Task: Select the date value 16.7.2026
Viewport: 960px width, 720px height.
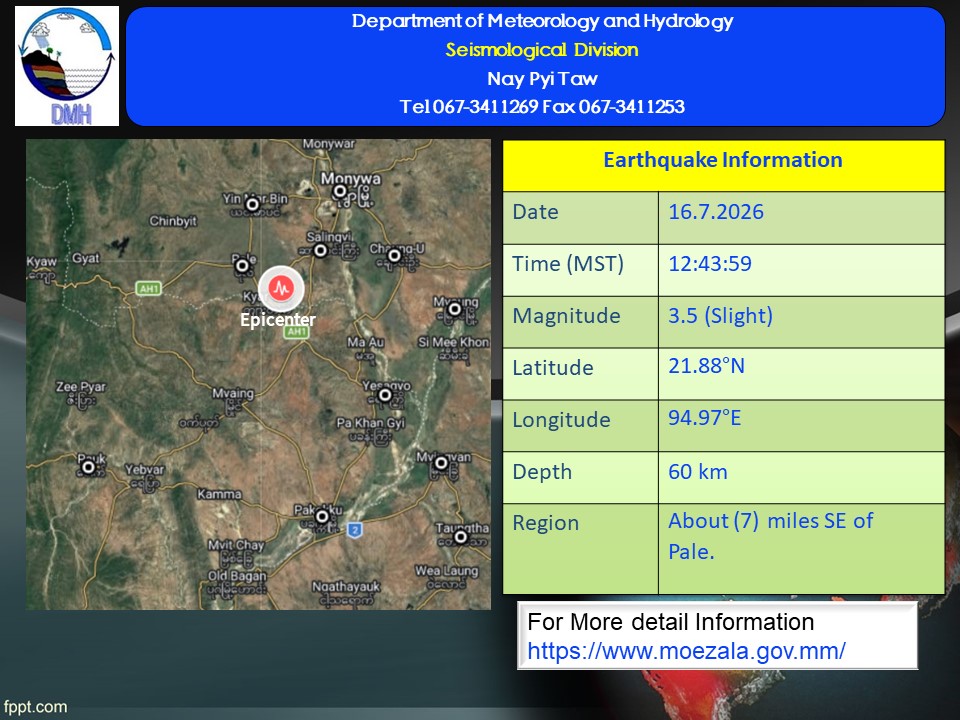Action: pos(716,212)
